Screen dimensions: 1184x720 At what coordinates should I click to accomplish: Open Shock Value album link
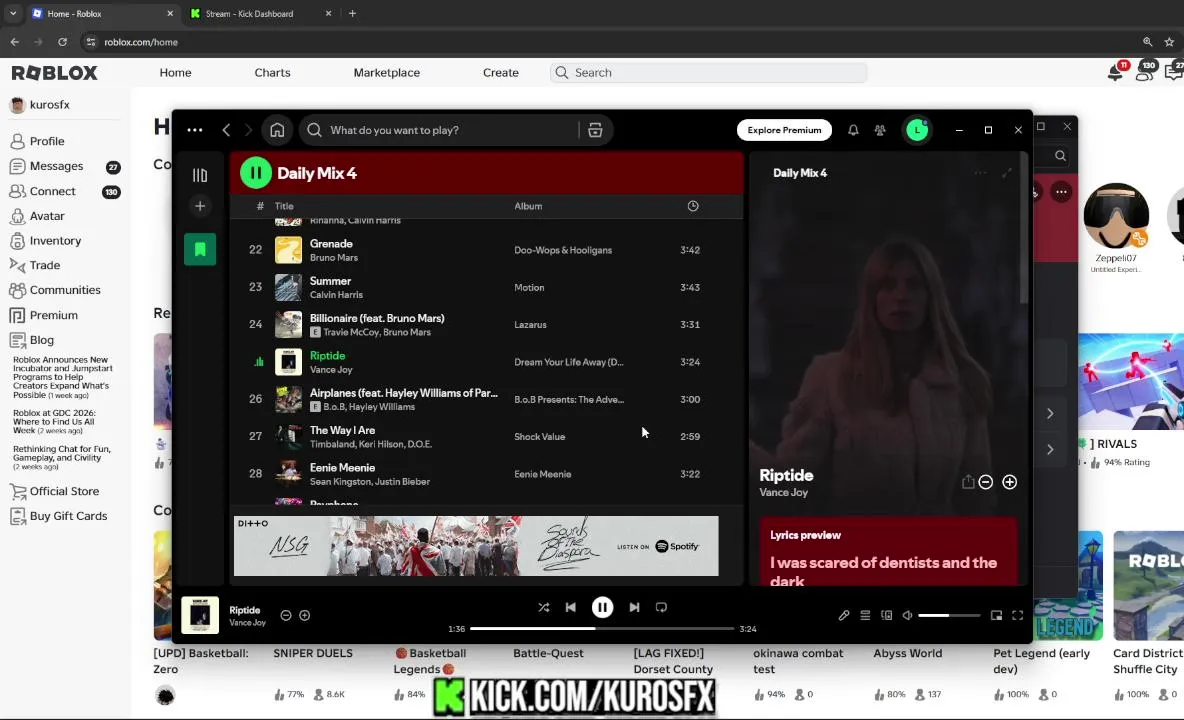(x=539, y=436)
